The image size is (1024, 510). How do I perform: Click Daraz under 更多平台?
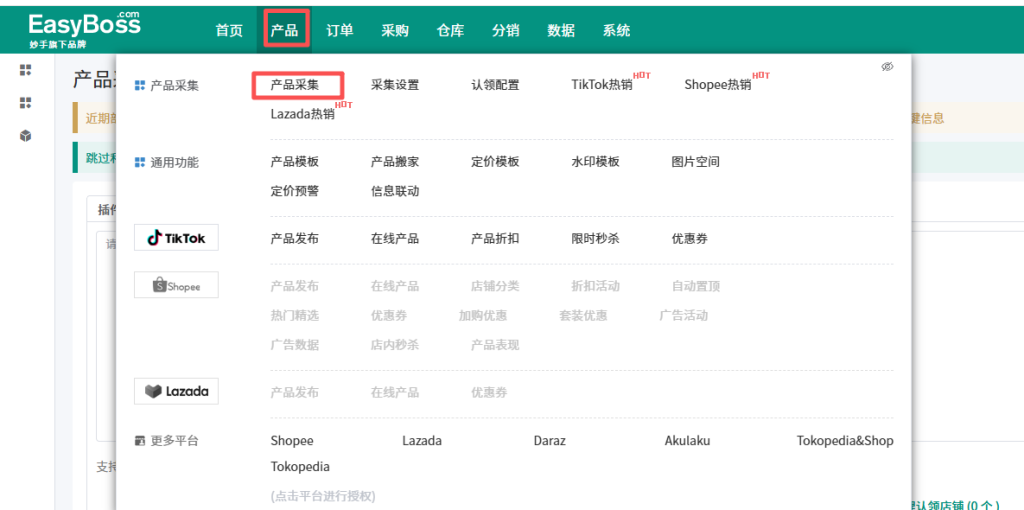(550, 441)
